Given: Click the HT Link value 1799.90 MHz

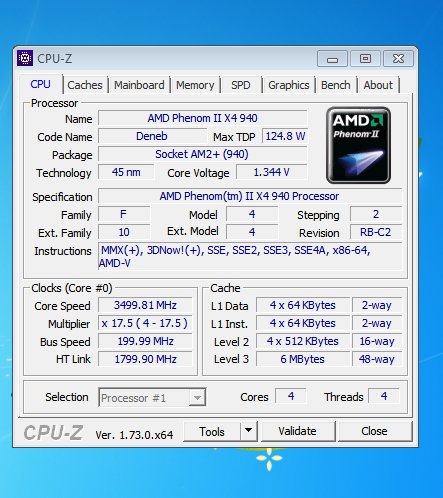Looking at the screenshot, I should (x=145, y=359).
